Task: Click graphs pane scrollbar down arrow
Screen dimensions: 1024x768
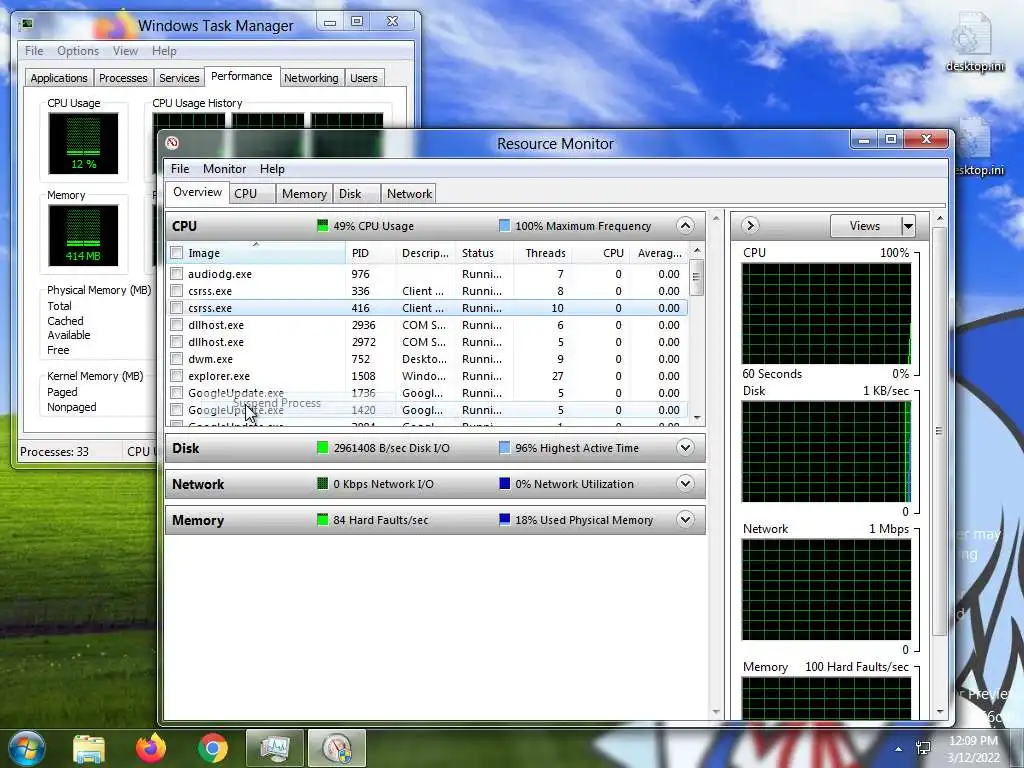Action: [940, 711]
